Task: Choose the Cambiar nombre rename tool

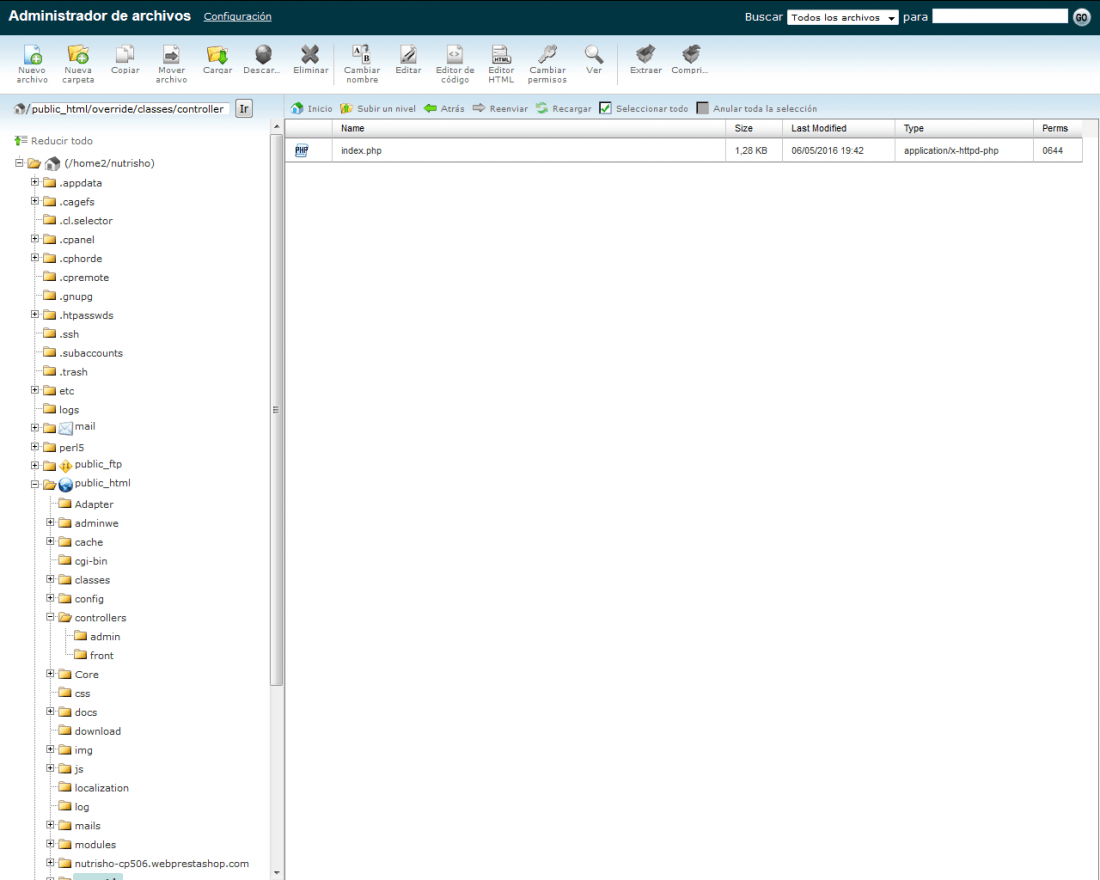Action: click(362, 64)
